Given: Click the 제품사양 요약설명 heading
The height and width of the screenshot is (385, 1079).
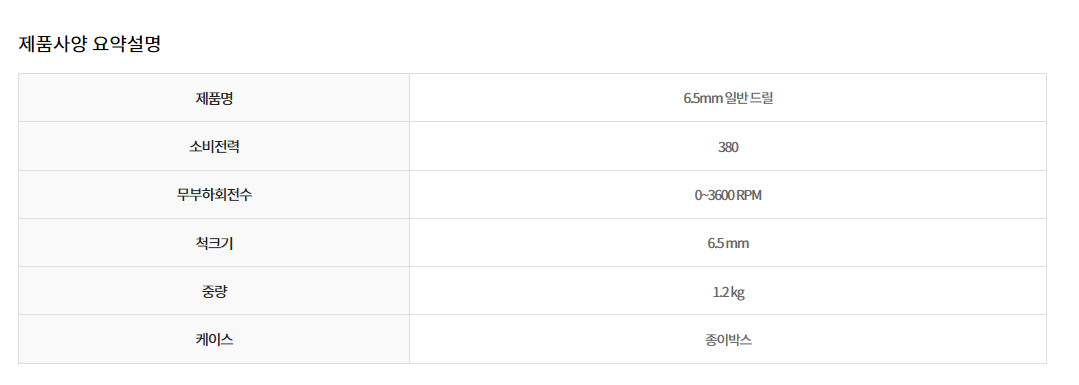Looking at the screenshot, I should (x=89, y=45).
